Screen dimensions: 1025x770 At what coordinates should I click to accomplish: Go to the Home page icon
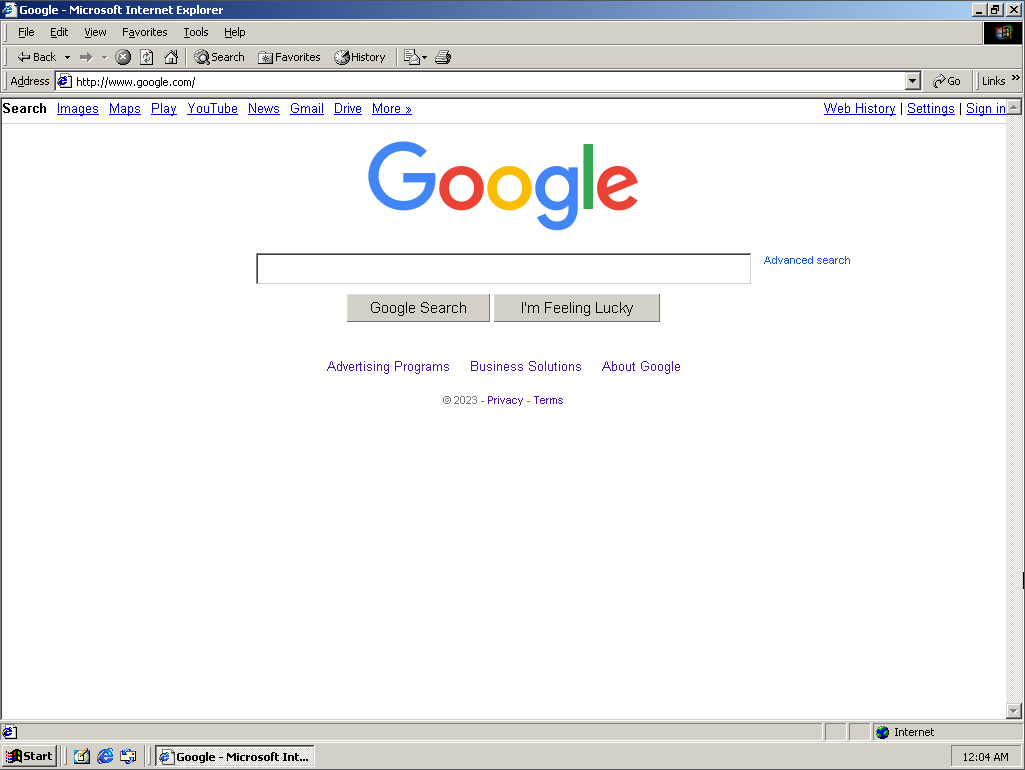click(171, 57)
